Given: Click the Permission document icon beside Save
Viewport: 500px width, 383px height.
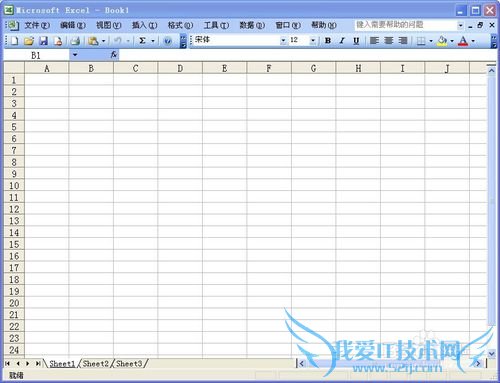Looking at the screenshot, I should click(x=58, y=41).
